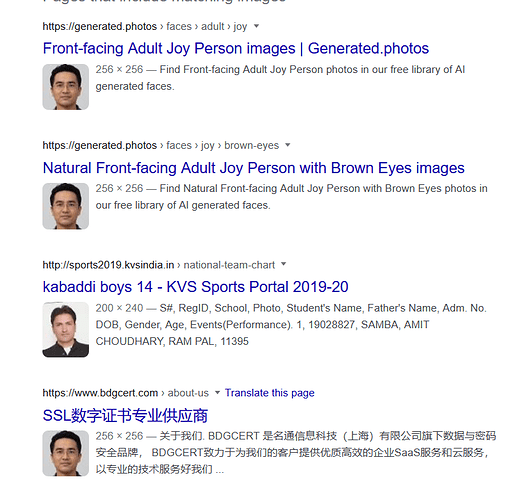This screenshot has width=524, height=500.
Task: Click the generated.photos › faces › joy URL breadcrumb
Action: 161,145
